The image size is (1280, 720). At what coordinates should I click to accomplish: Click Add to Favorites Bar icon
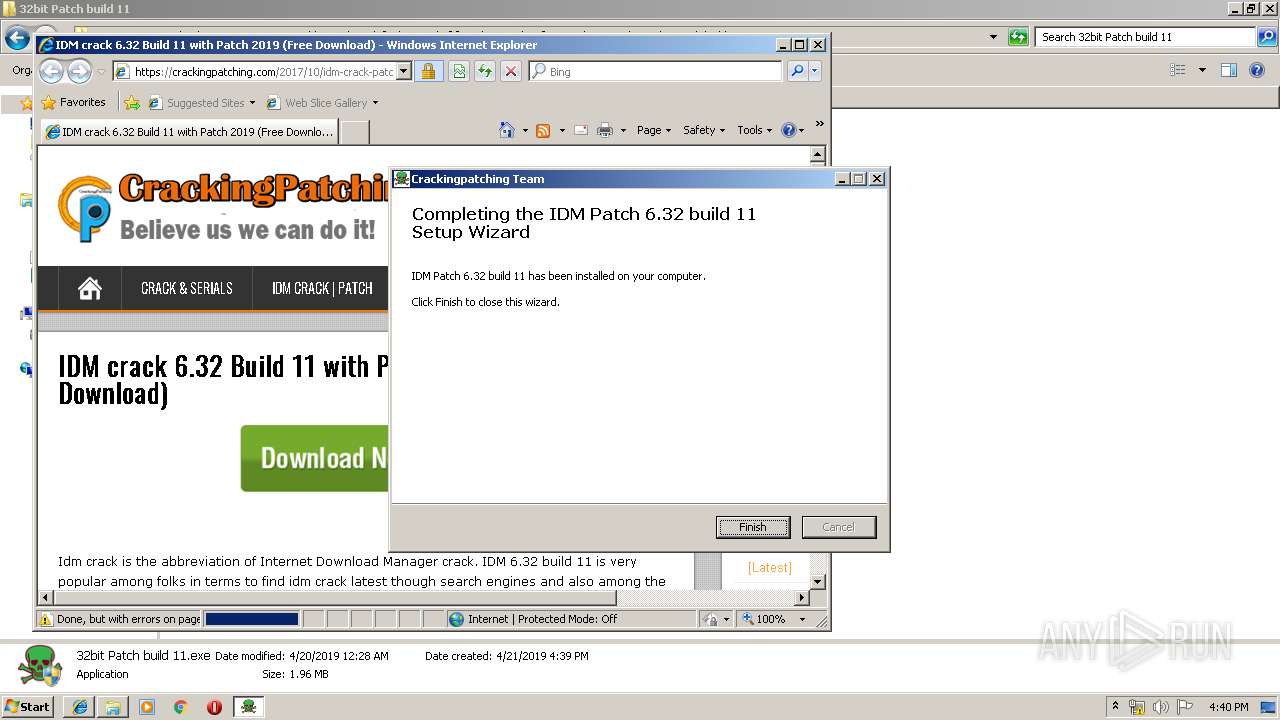[x=132, y=102]
